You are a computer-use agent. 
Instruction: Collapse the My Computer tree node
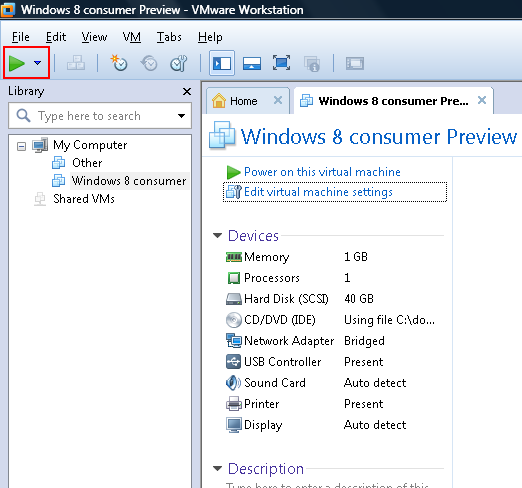pyautogui.click(x=21, y=146)
